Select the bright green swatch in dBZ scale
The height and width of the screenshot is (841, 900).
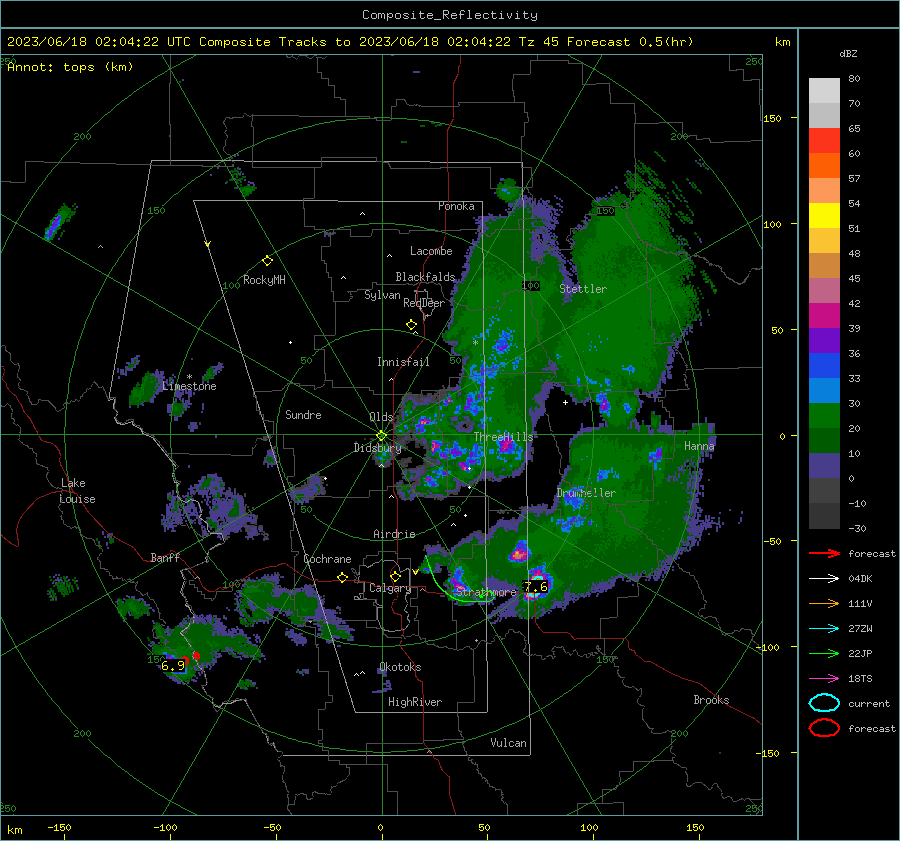tap(824, 416)
